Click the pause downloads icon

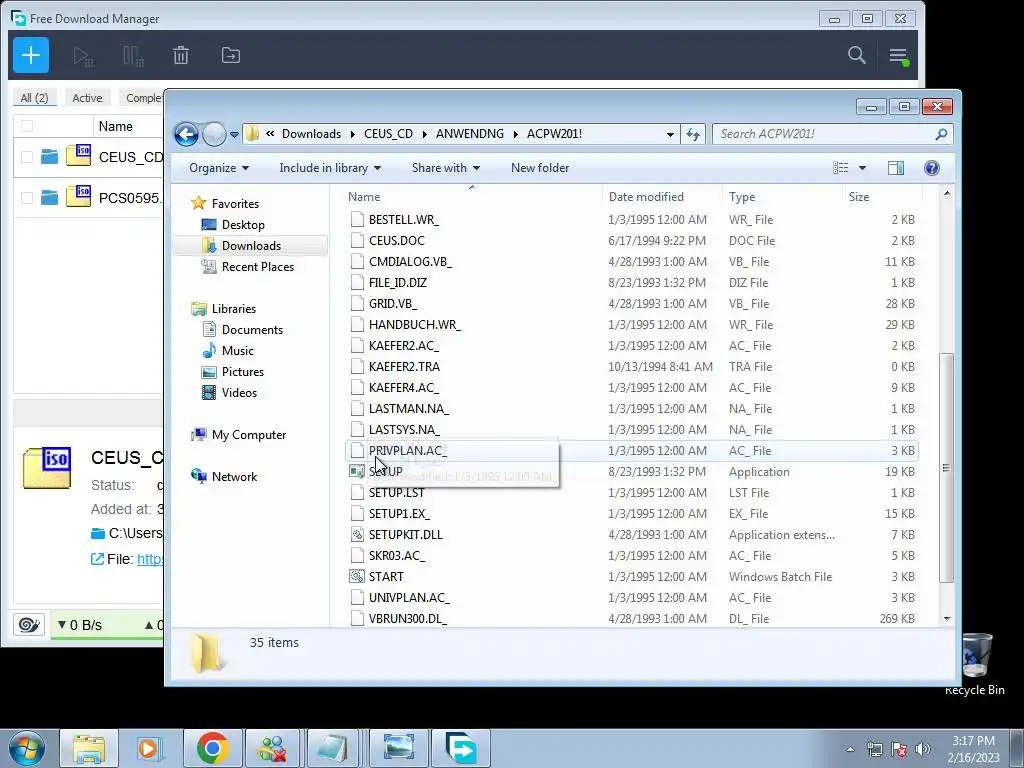133,56
